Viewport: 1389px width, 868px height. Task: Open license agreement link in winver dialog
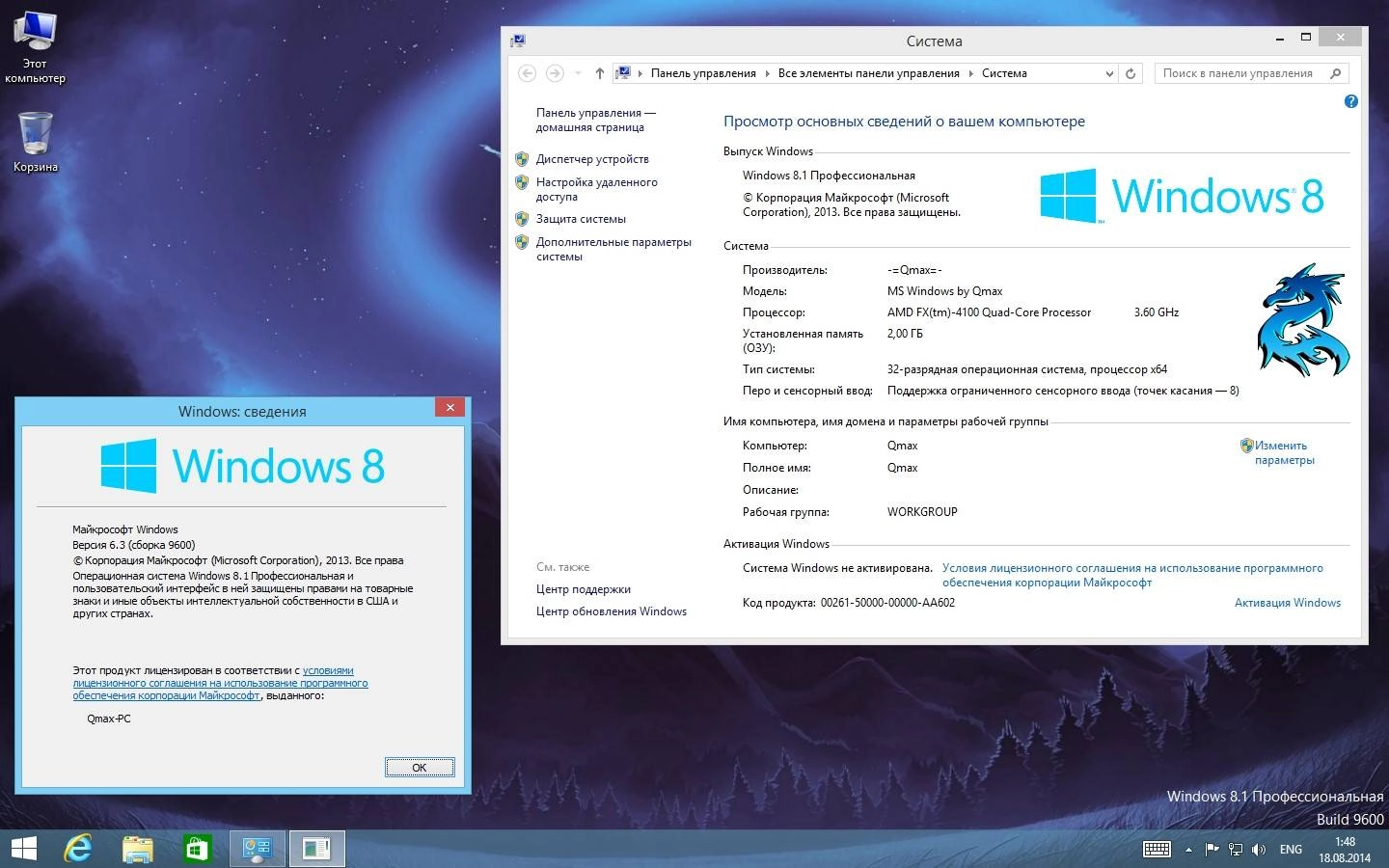220,683
